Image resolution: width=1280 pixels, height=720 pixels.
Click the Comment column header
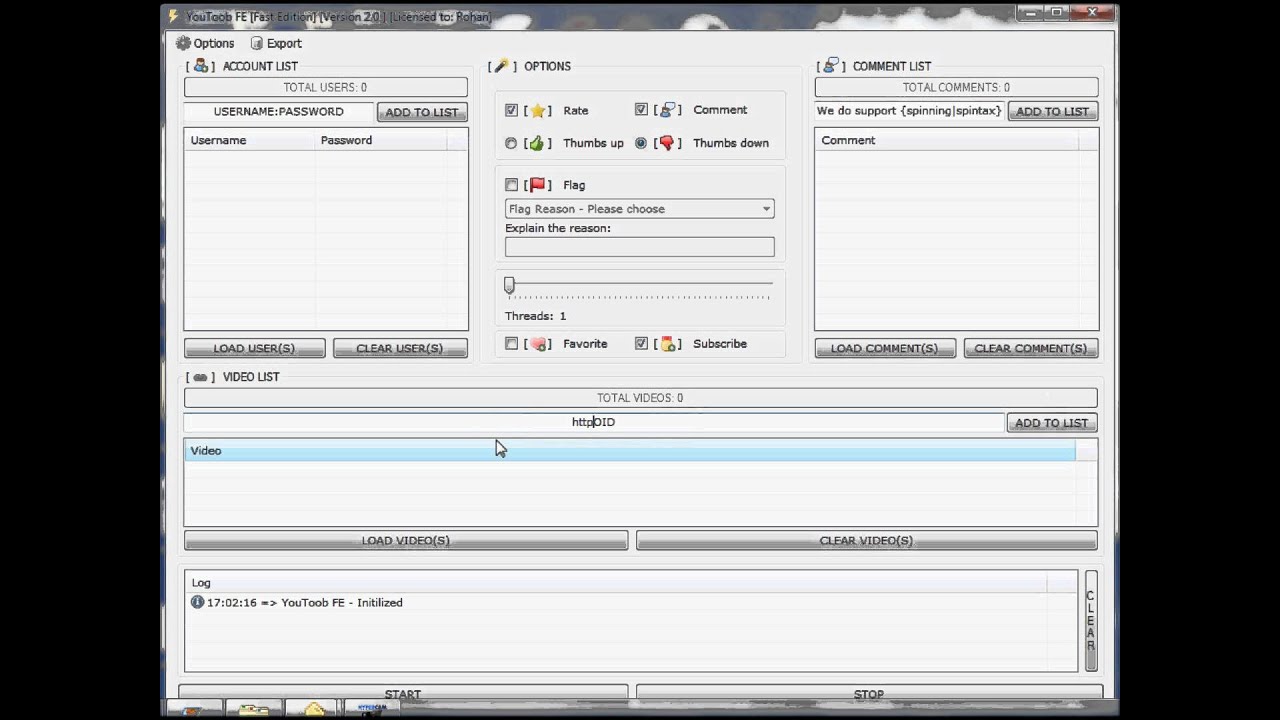(947, 140)
